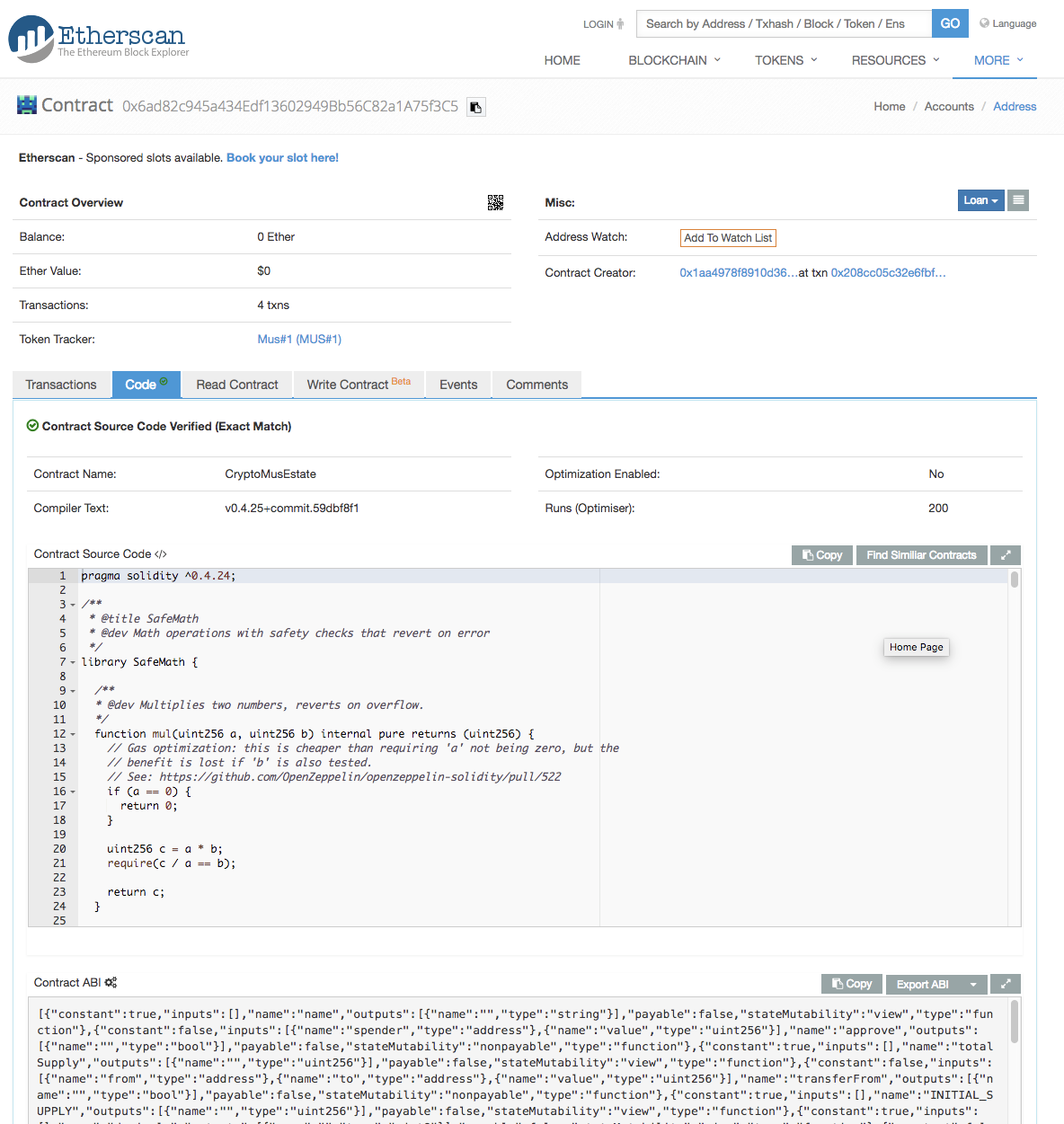The height and width of the screenshot is (1124, 1064).
Task: Collapse code fold arrow at line 3
Action: (73, 605)
